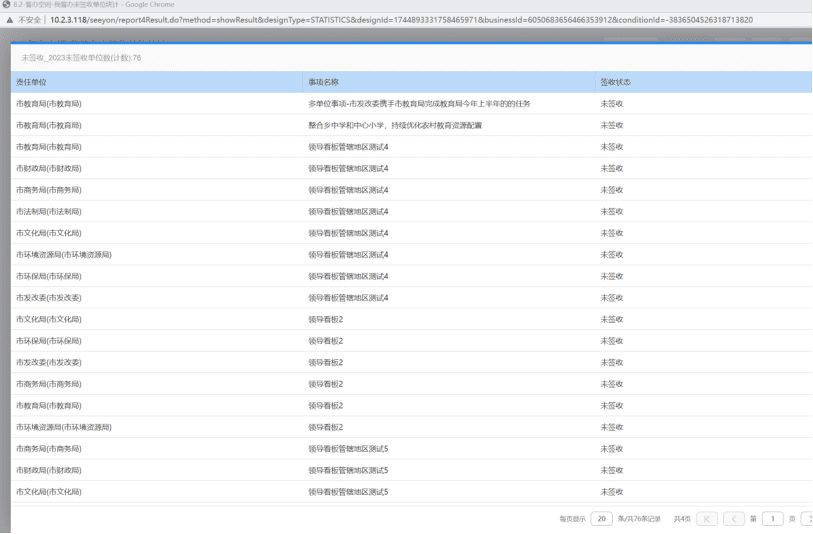Image resolution: width=813 pixels, height=534 pixels.
Task: Click 市教育局 in the 领导看板管辖地区测试4 row
Action: click(x=49, y=147)
